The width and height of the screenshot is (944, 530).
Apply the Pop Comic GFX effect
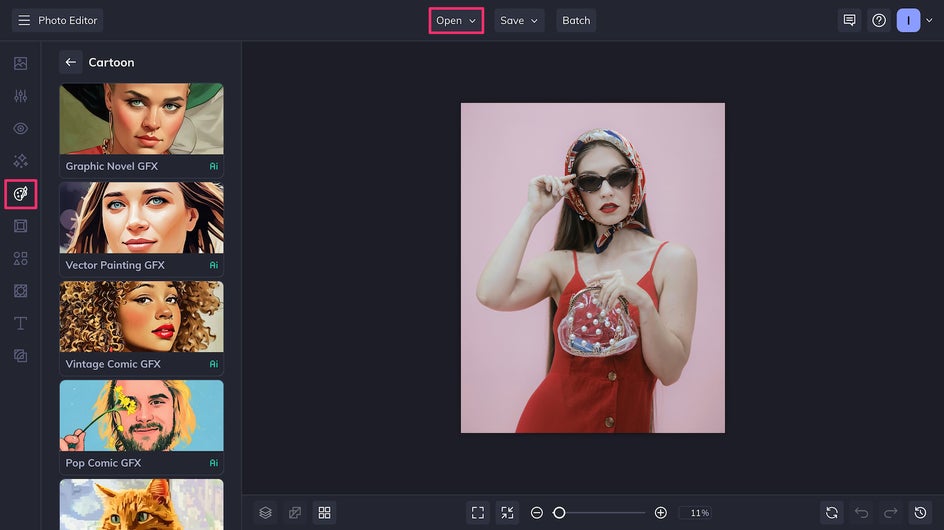[x=141, y=426]
